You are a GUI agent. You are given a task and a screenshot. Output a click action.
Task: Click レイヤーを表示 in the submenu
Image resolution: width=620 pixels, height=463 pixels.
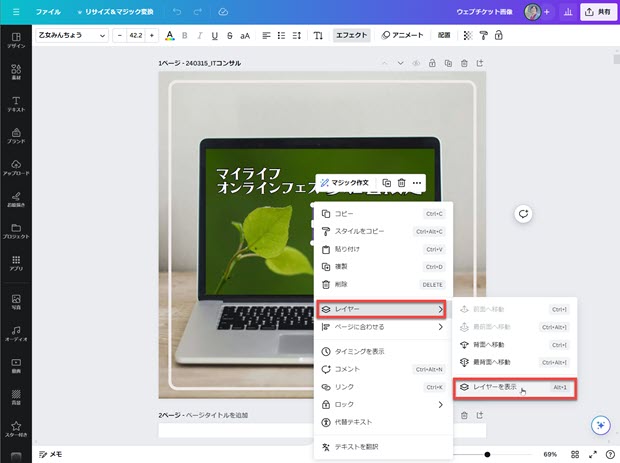tap(495, 386)
